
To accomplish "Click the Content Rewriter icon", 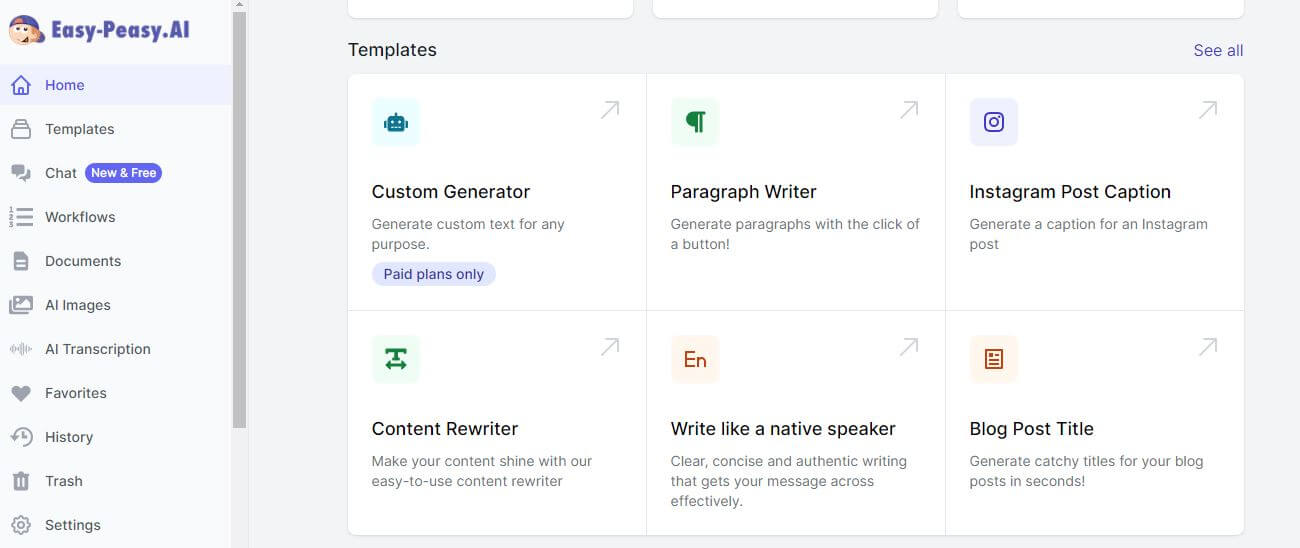I will [x=396, y=359].
